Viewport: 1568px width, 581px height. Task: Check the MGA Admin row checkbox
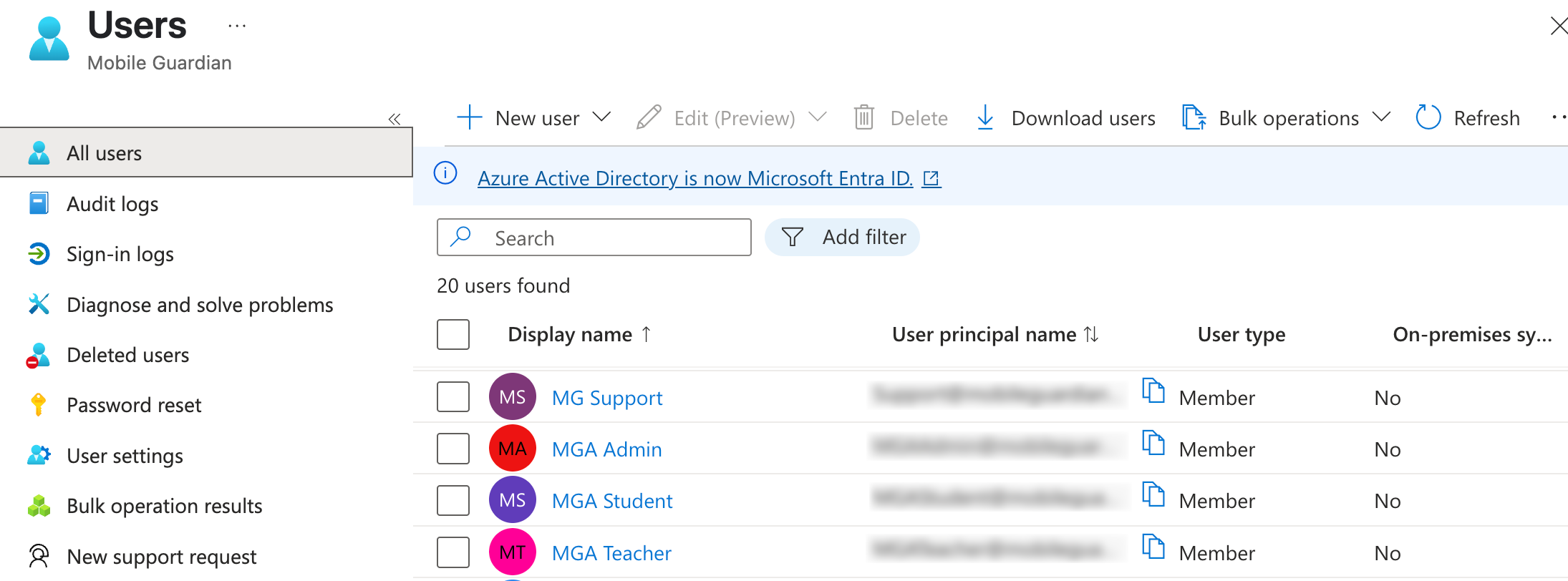pos(453,449)
